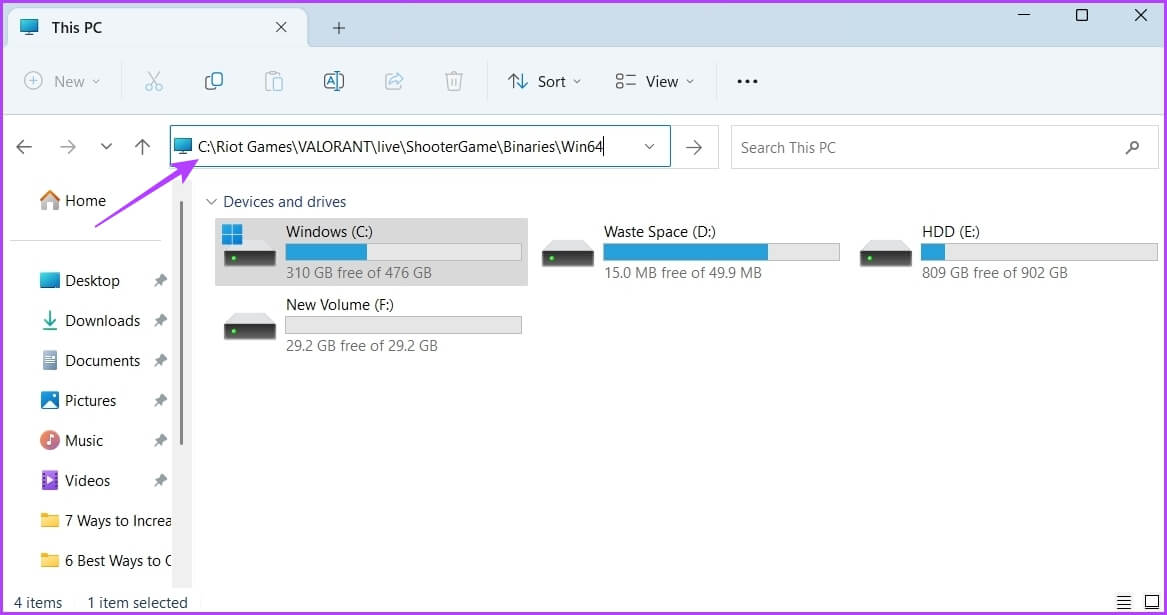This screenshot has width=1167, height=615.
Task: Add a new tab with plus button
Action: 339,28
